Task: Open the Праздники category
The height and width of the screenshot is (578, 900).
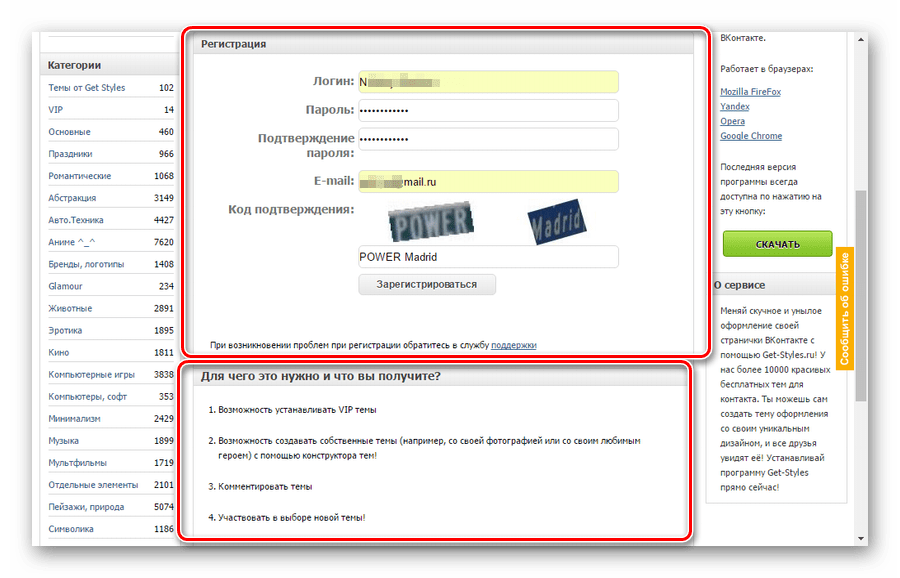Action: (70, 154)
